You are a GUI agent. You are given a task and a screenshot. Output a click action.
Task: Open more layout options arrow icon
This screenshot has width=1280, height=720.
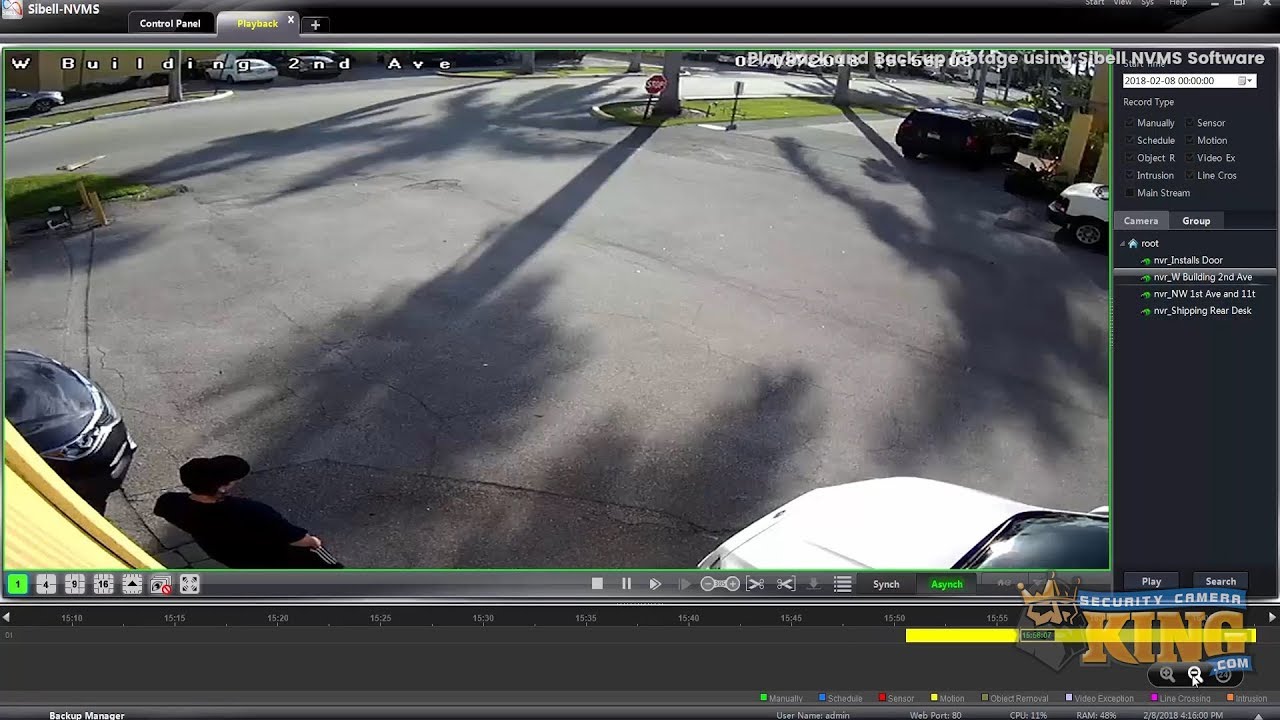[x=132, y=585]
